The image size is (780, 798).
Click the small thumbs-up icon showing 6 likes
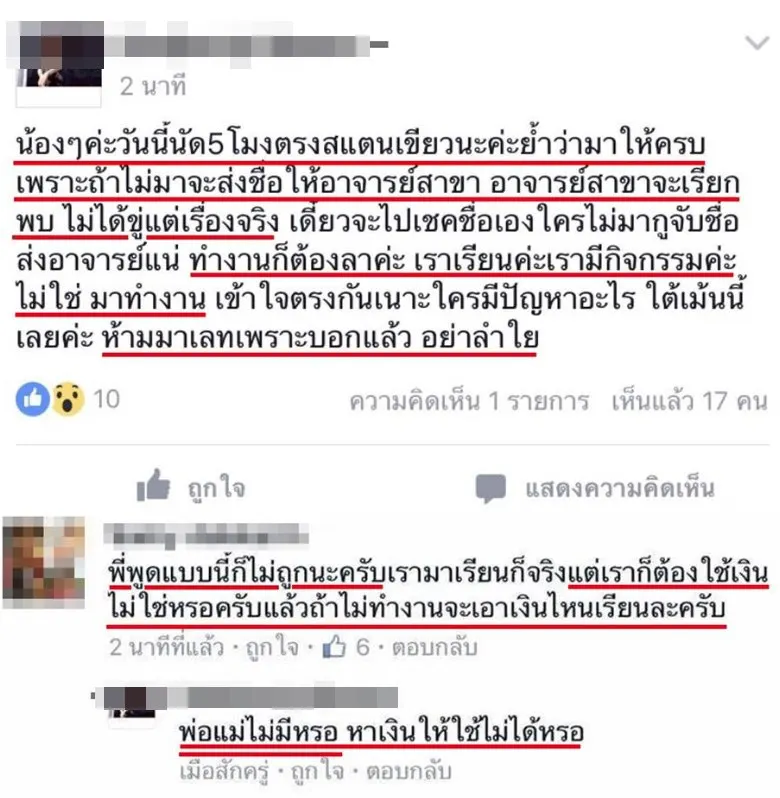tap(334, 647)
